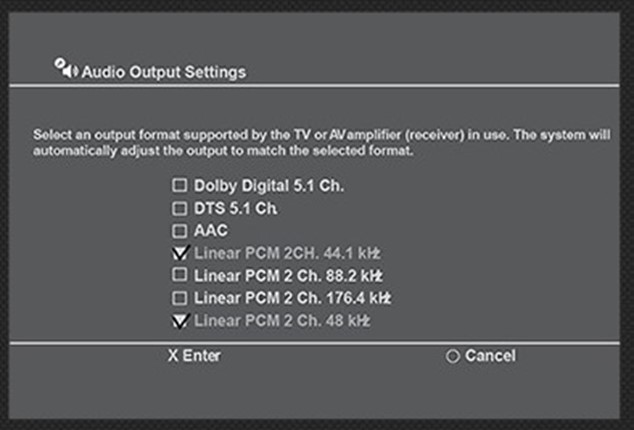Select the Linear PCM 2 Ch. 48 kHz label
Screen dimensions: 634x430
pos(282,320)
